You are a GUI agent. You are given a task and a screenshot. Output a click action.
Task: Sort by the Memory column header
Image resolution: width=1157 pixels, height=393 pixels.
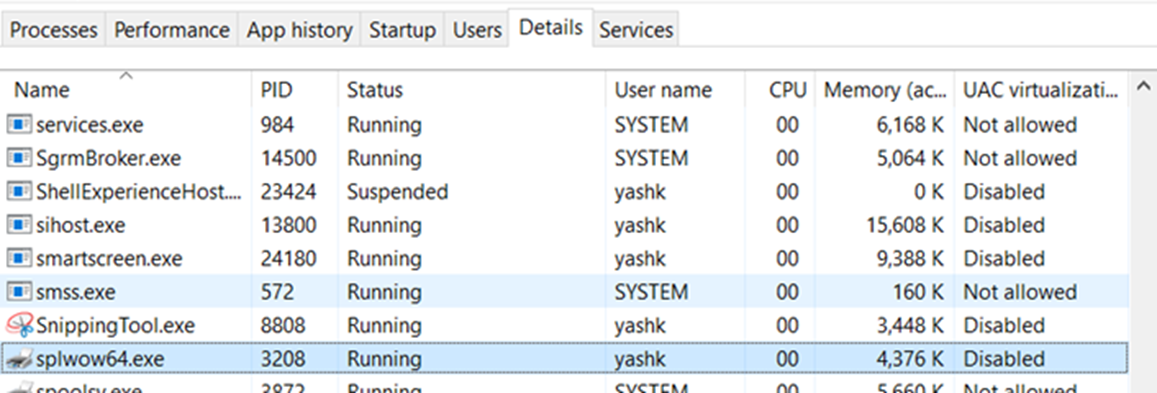tap(885, 90)
